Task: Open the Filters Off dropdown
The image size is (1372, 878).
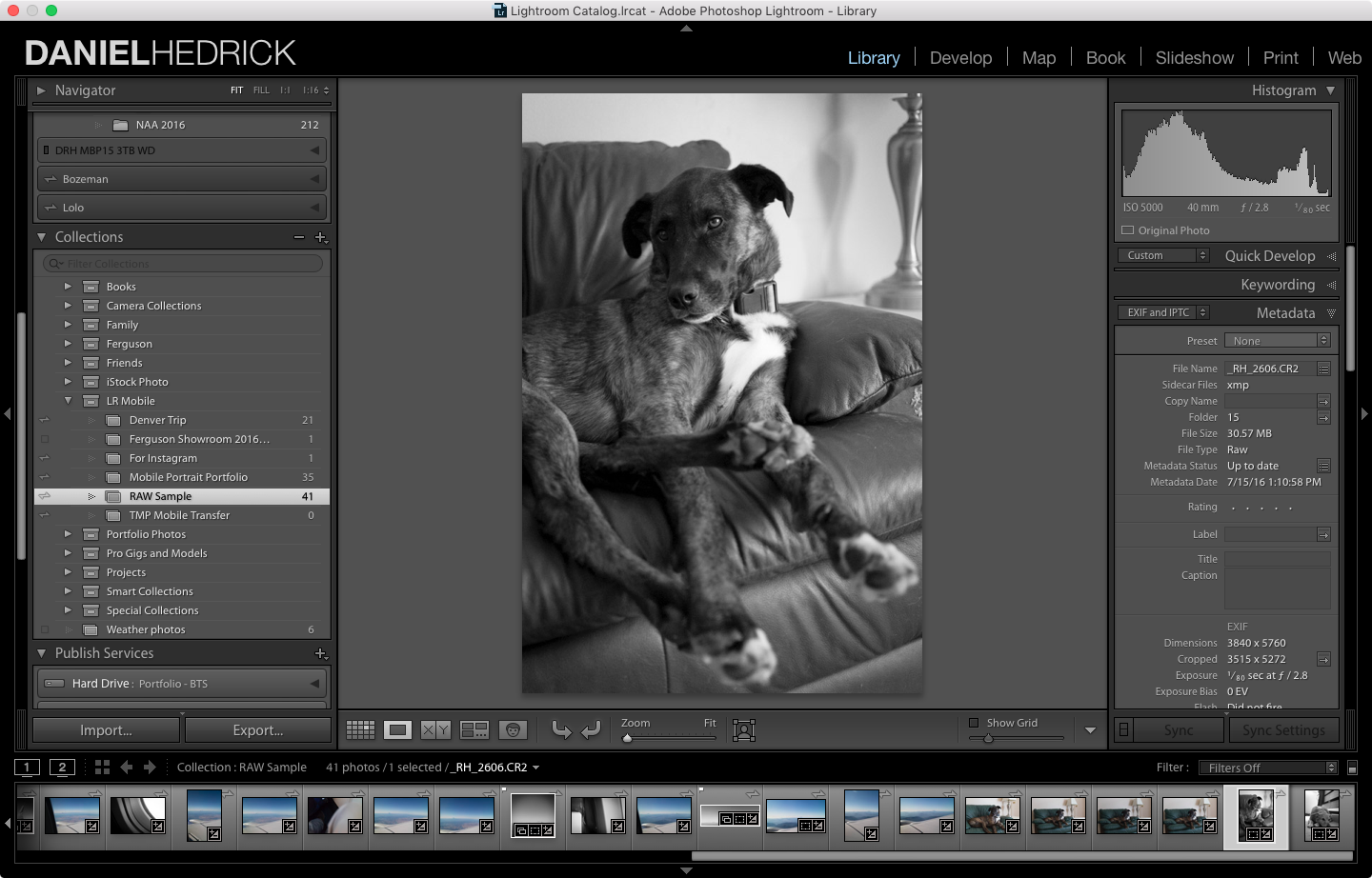Action: pos(1270,768)
